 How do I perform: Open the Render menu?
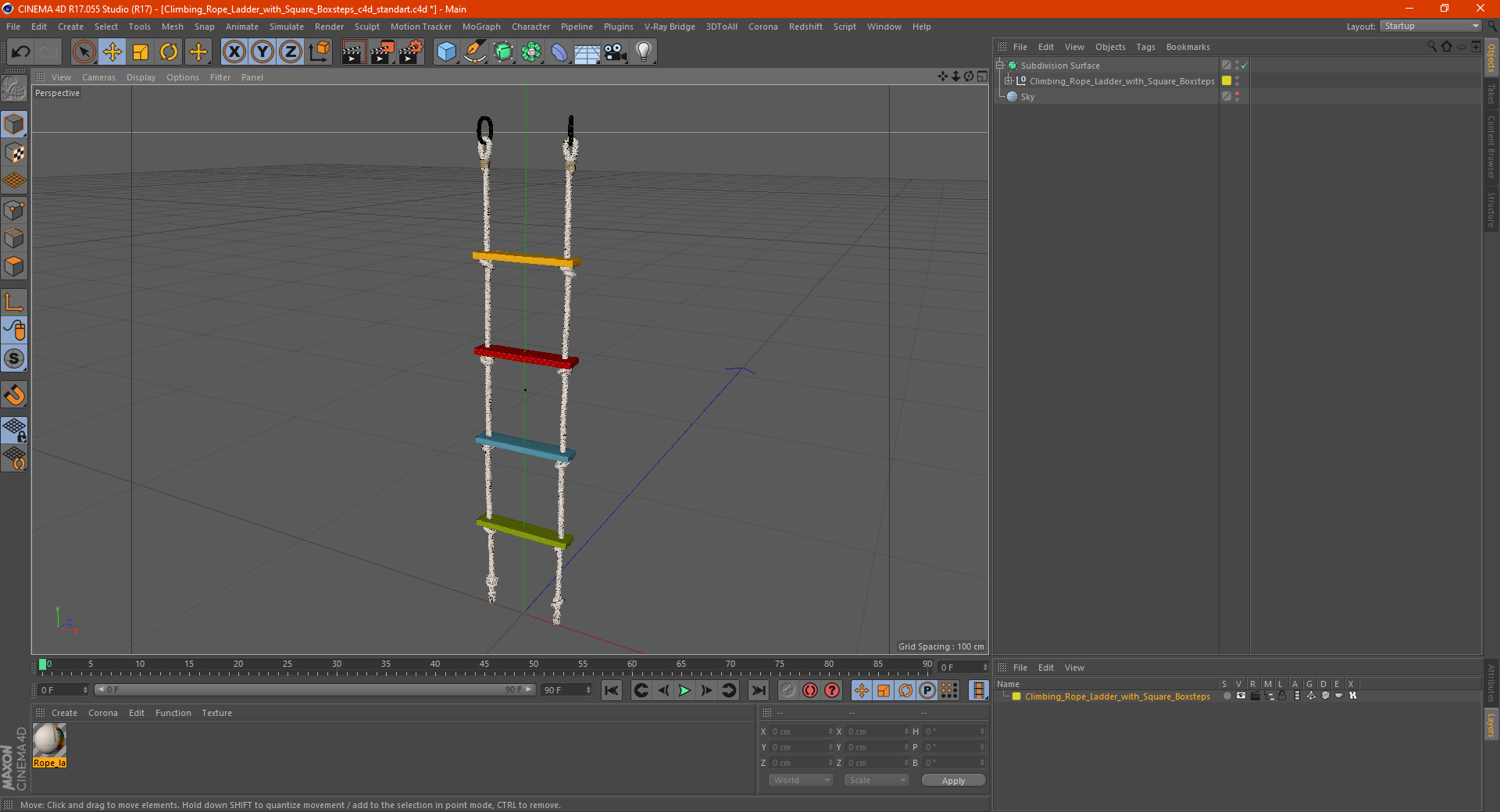(x=329, y=27)
